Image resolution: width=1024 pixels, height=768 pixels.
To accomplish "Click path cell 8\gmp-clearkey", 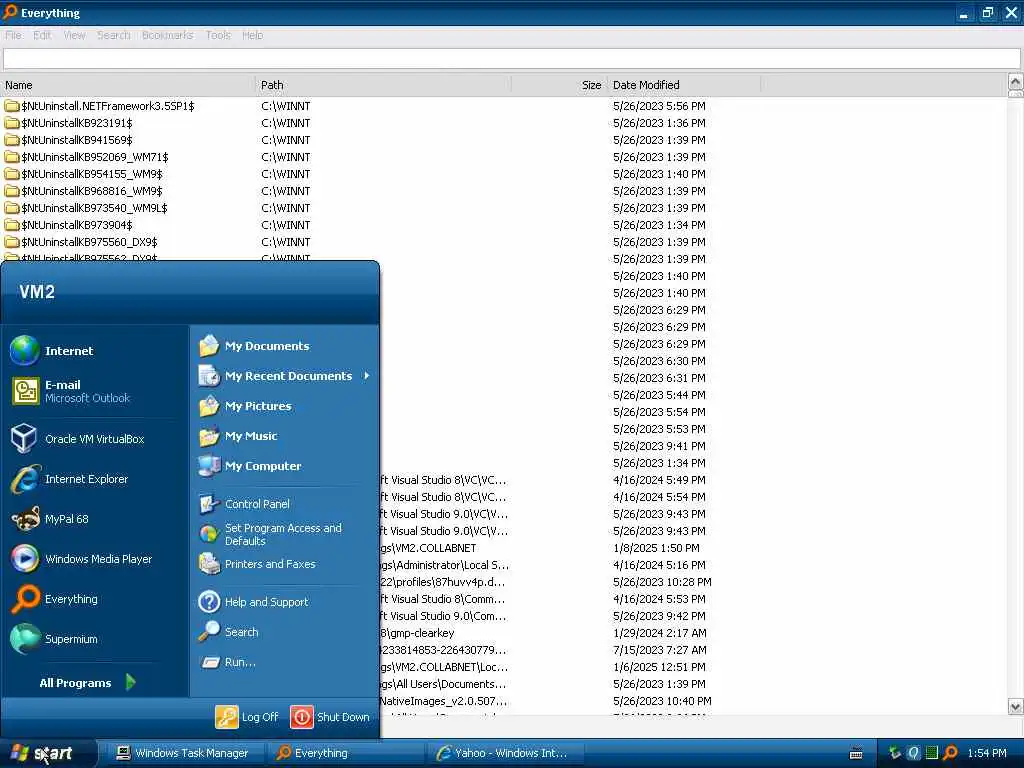I will 417,633.
